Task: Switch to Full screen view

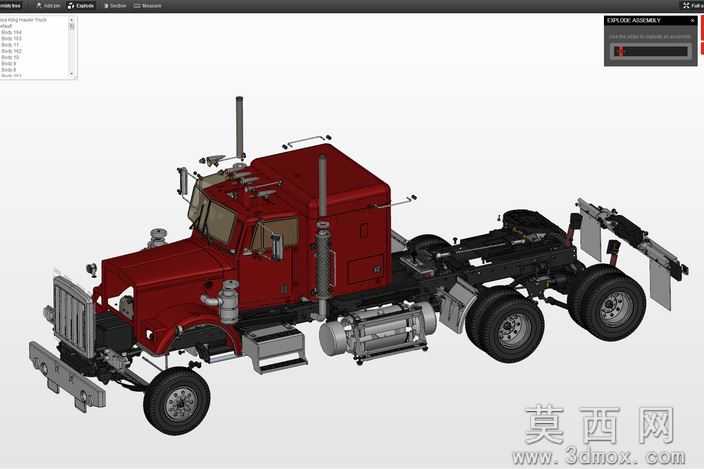Action: coord(693,5)
